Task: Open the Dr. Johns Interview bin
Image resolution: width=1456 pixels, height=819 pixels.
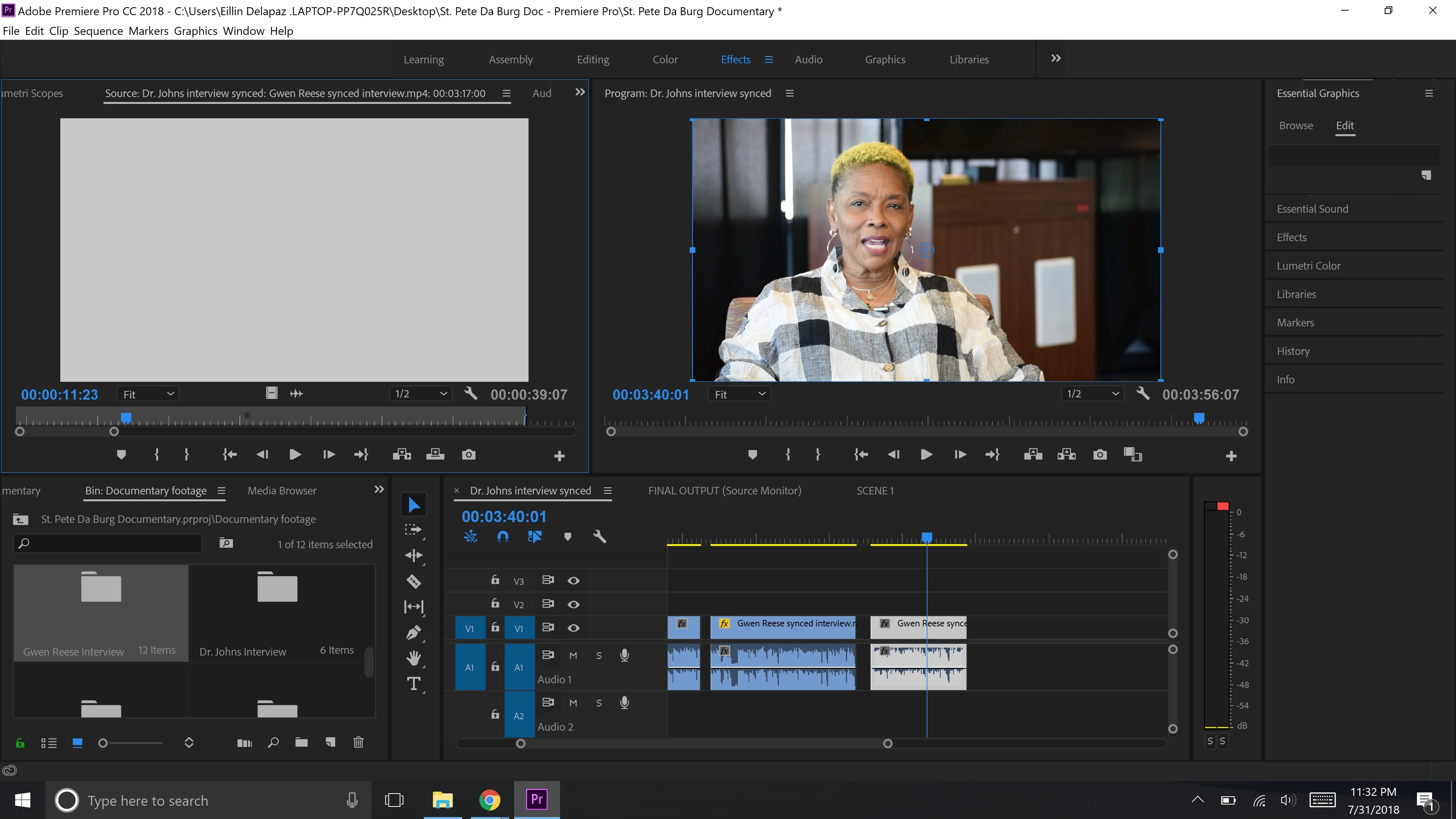Action: coord(277,588)
